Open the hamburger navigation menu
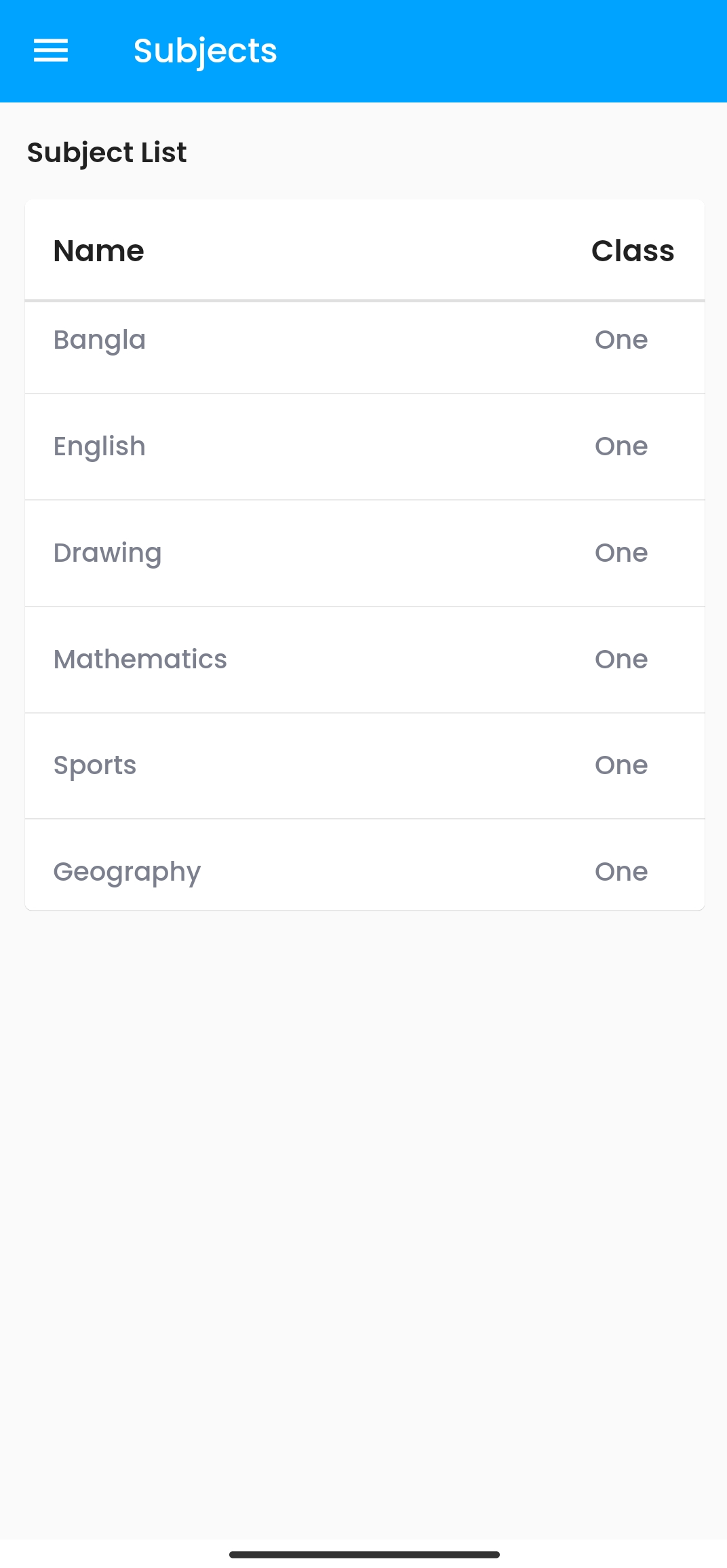This screenshot has height=1568, width=727. [51, 51]
